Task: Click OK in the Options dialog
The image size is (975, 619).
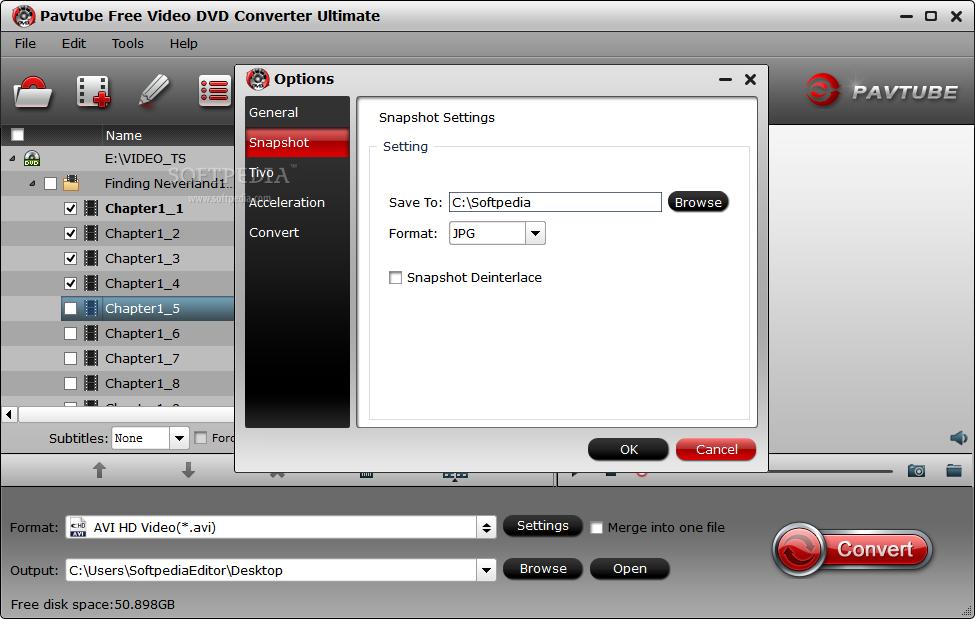Action: click(x=628, y=449)
